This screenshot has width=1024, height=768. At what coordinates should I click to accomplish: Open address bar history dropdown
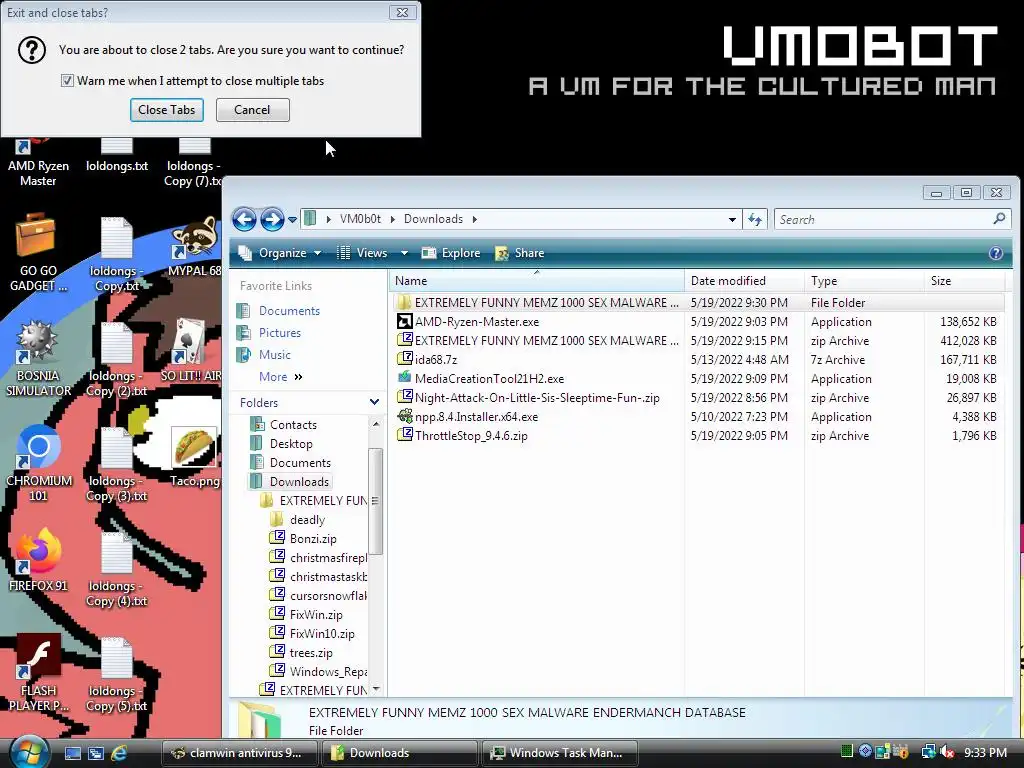pyautogui.click(x=732, y=220)
